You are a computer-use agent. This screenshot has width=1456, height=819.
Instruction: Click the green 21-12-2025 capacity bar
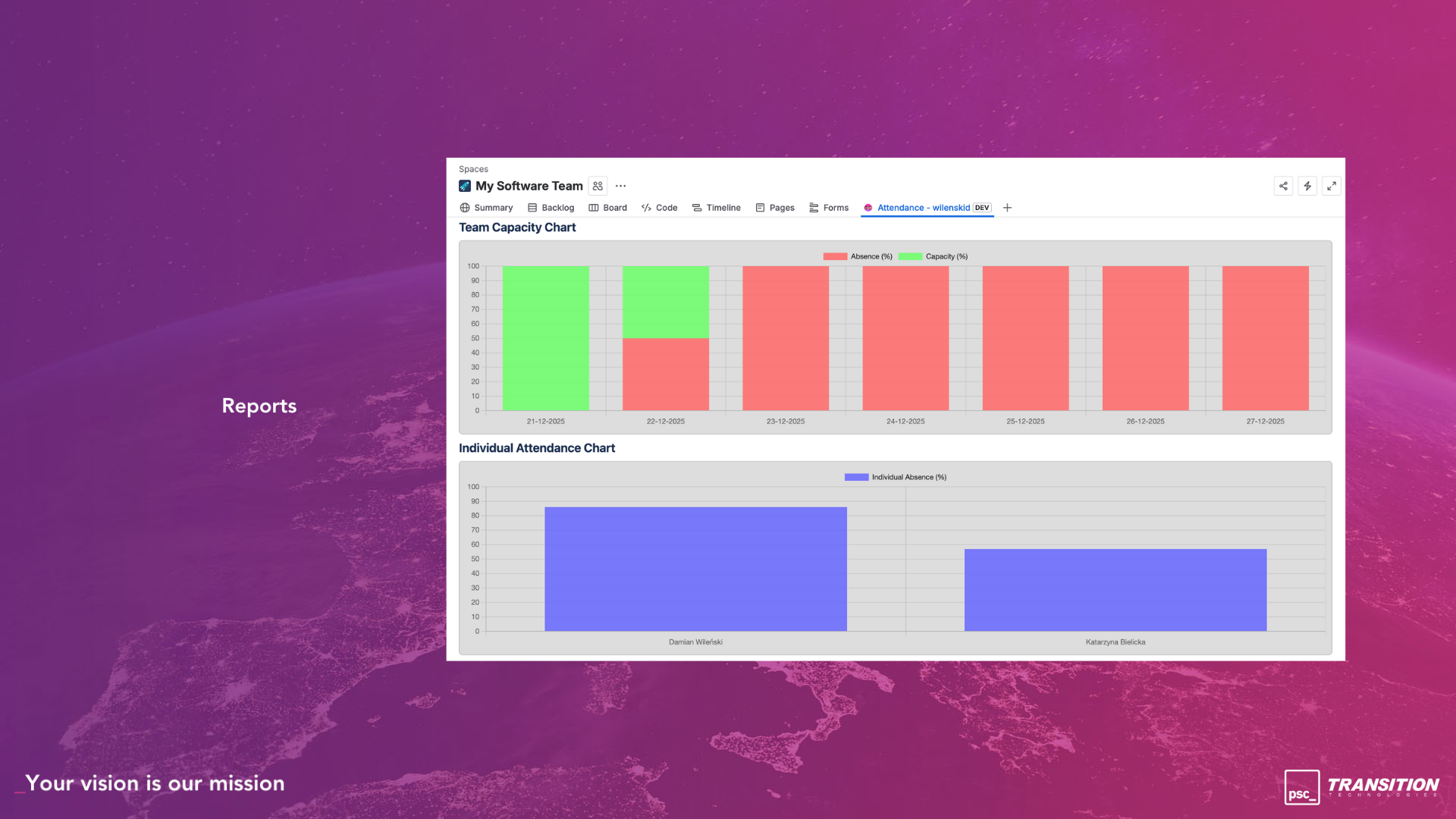[x=545, y=338]
